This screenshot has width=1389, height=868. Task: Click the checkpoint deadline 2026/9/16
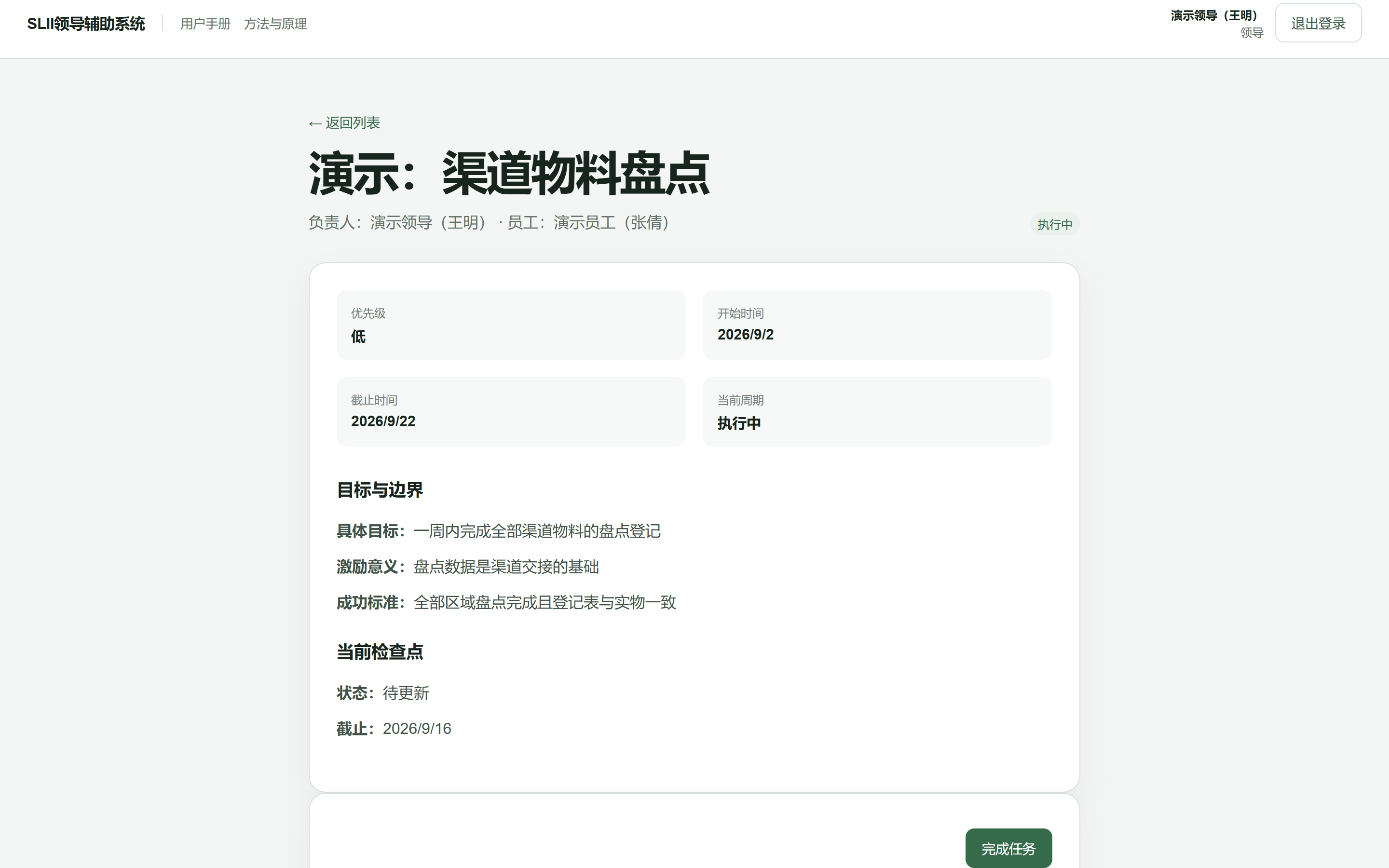point(417,729)
